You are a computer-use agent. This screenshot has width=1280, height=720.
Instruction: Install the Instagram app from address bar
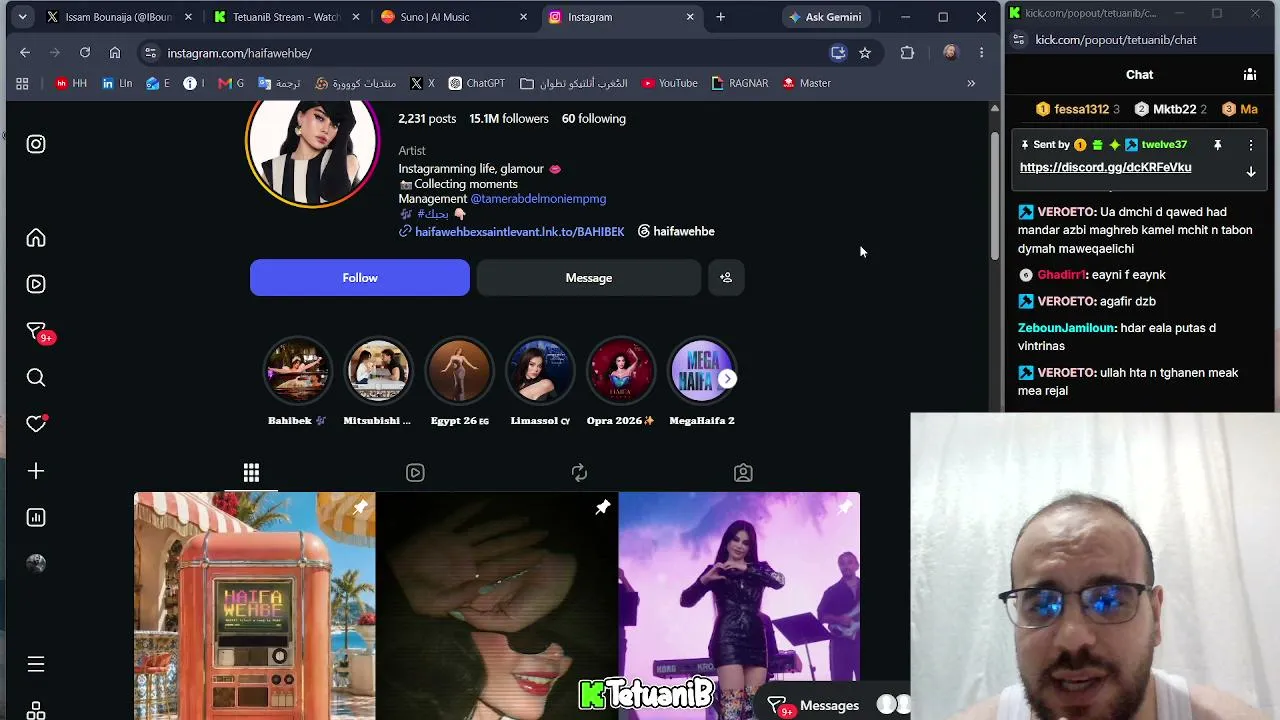838,53
